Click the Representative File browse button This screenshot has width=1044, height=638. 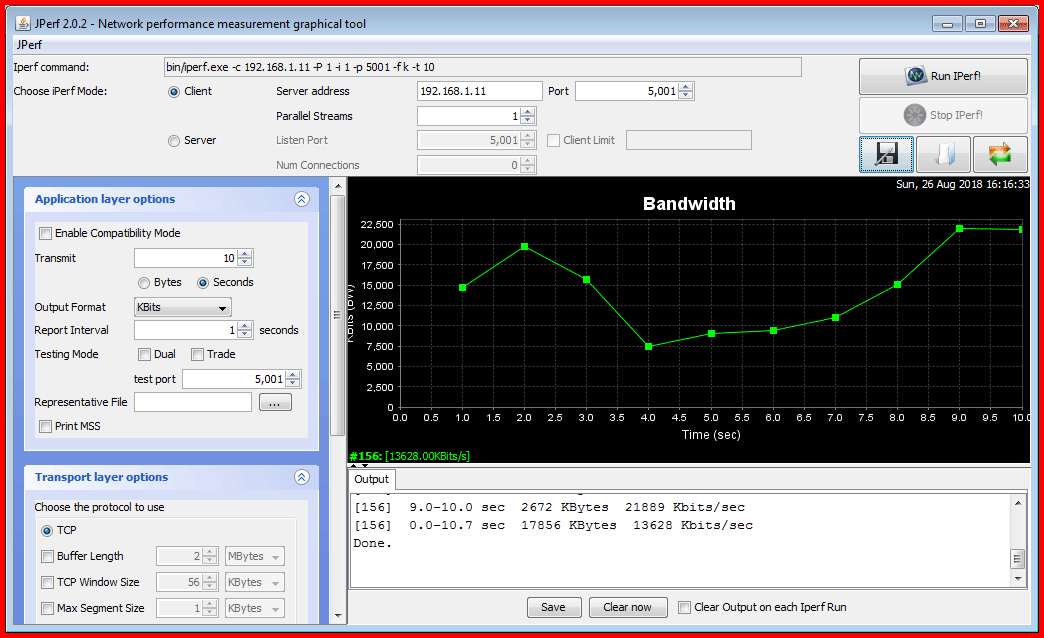(275, 402)
